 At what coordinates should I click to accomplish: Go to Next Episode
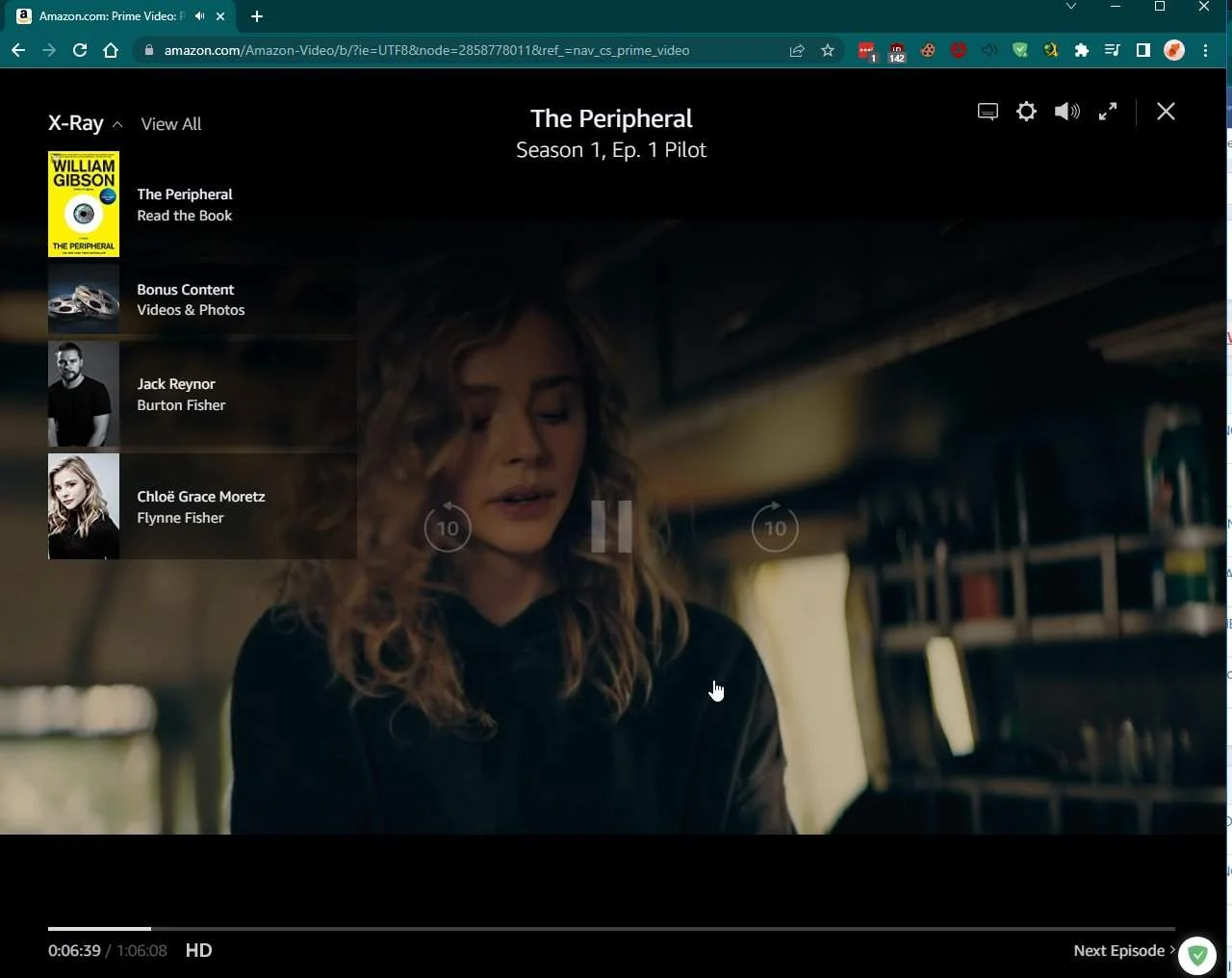pos(1124,950)
